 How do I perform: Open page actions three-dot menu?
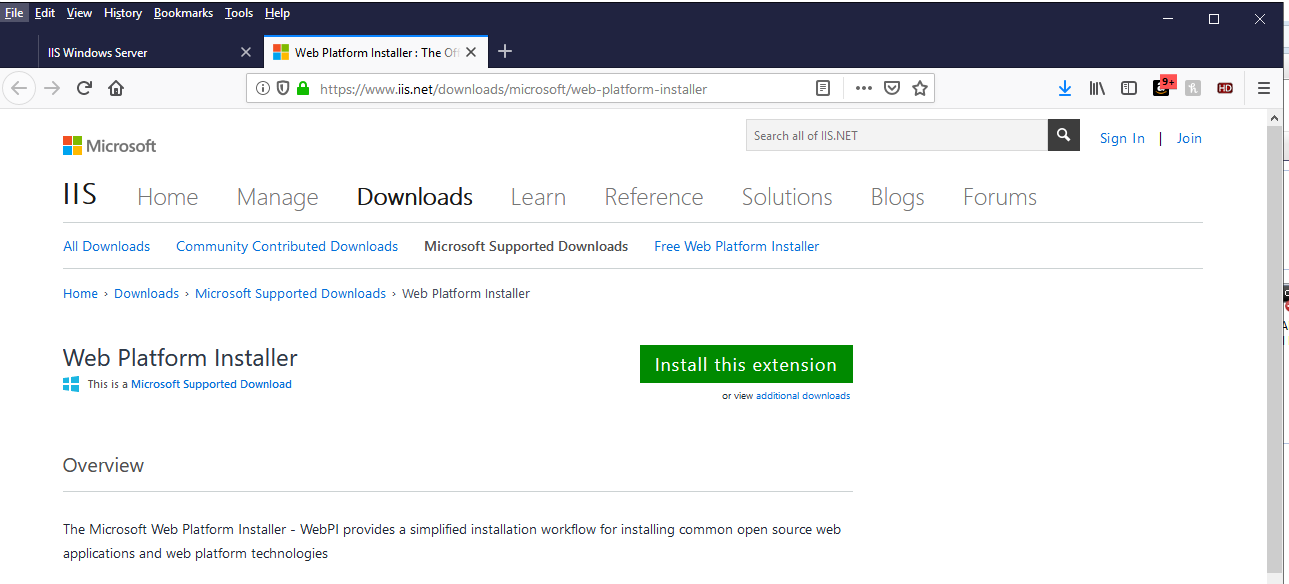[864, 88]
